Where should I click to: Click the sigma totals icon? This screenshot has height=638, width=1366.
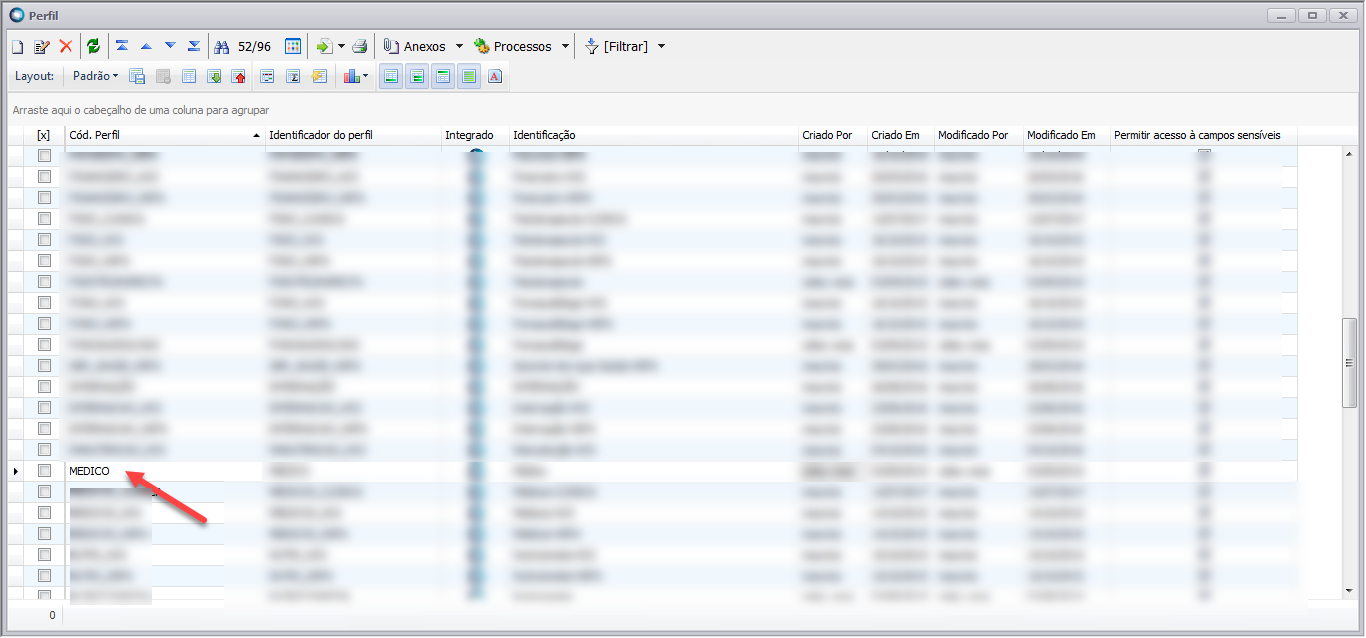pyautogui.click(x=294, y=76)
